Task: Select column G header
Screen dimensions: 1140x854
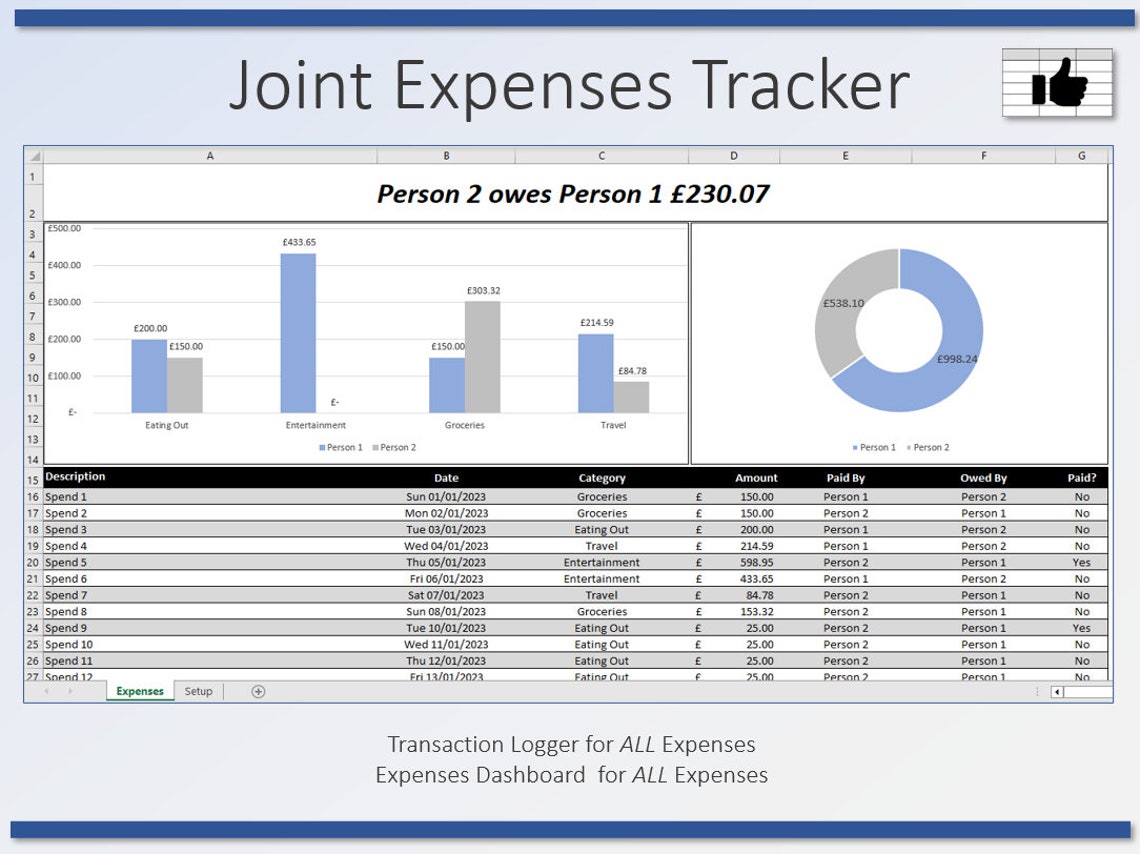Action: click(x=1081, y=156)
